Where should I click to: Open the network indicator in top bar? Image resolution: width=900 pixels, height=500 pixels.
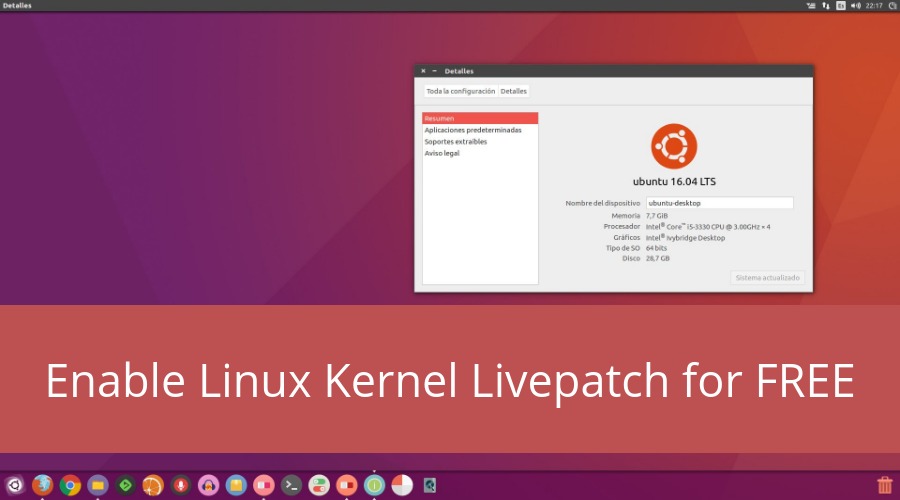pyautogui.click(x=826, y=6)
